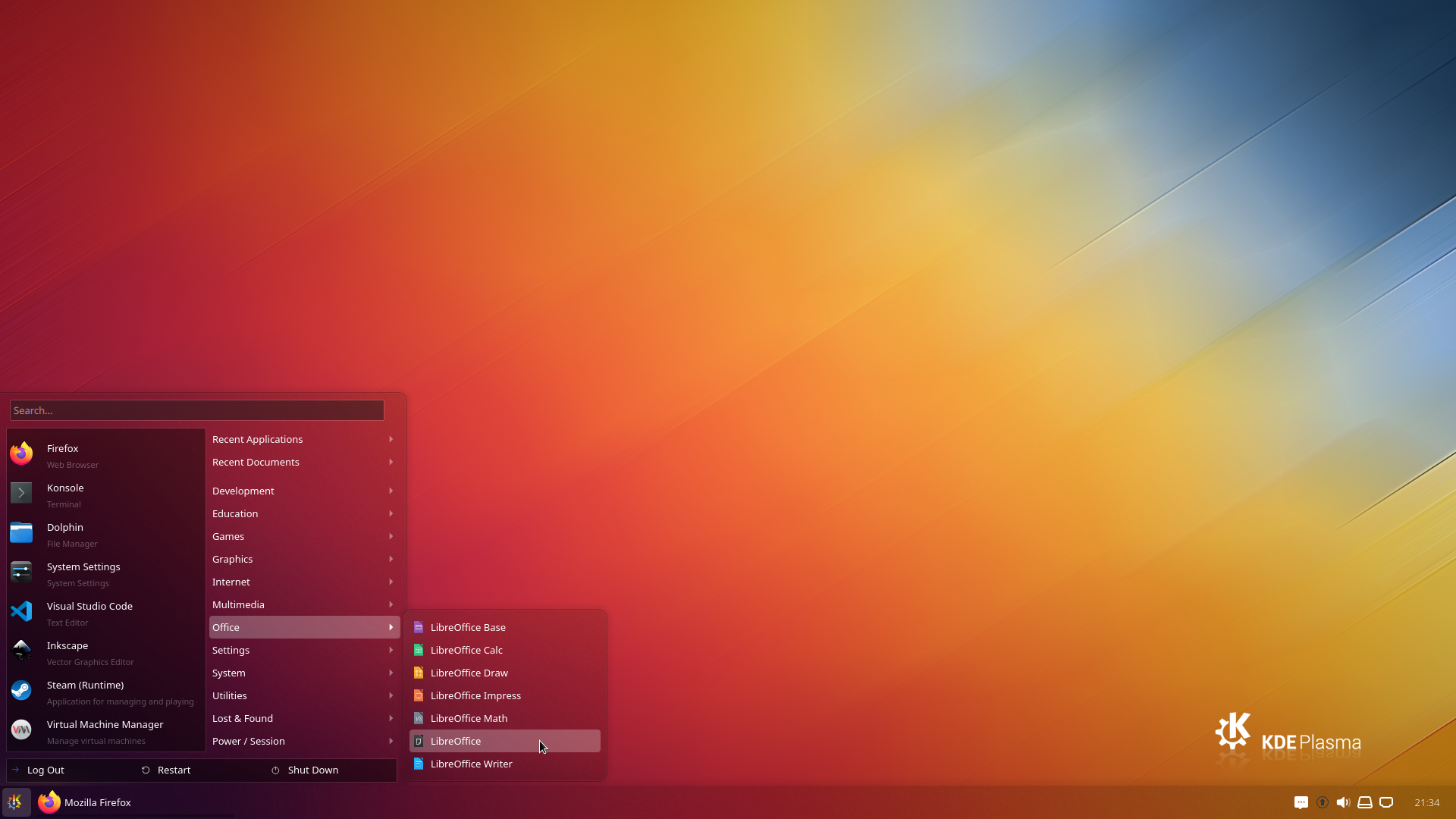
Task: Click the Restart label
Action: 174,770
